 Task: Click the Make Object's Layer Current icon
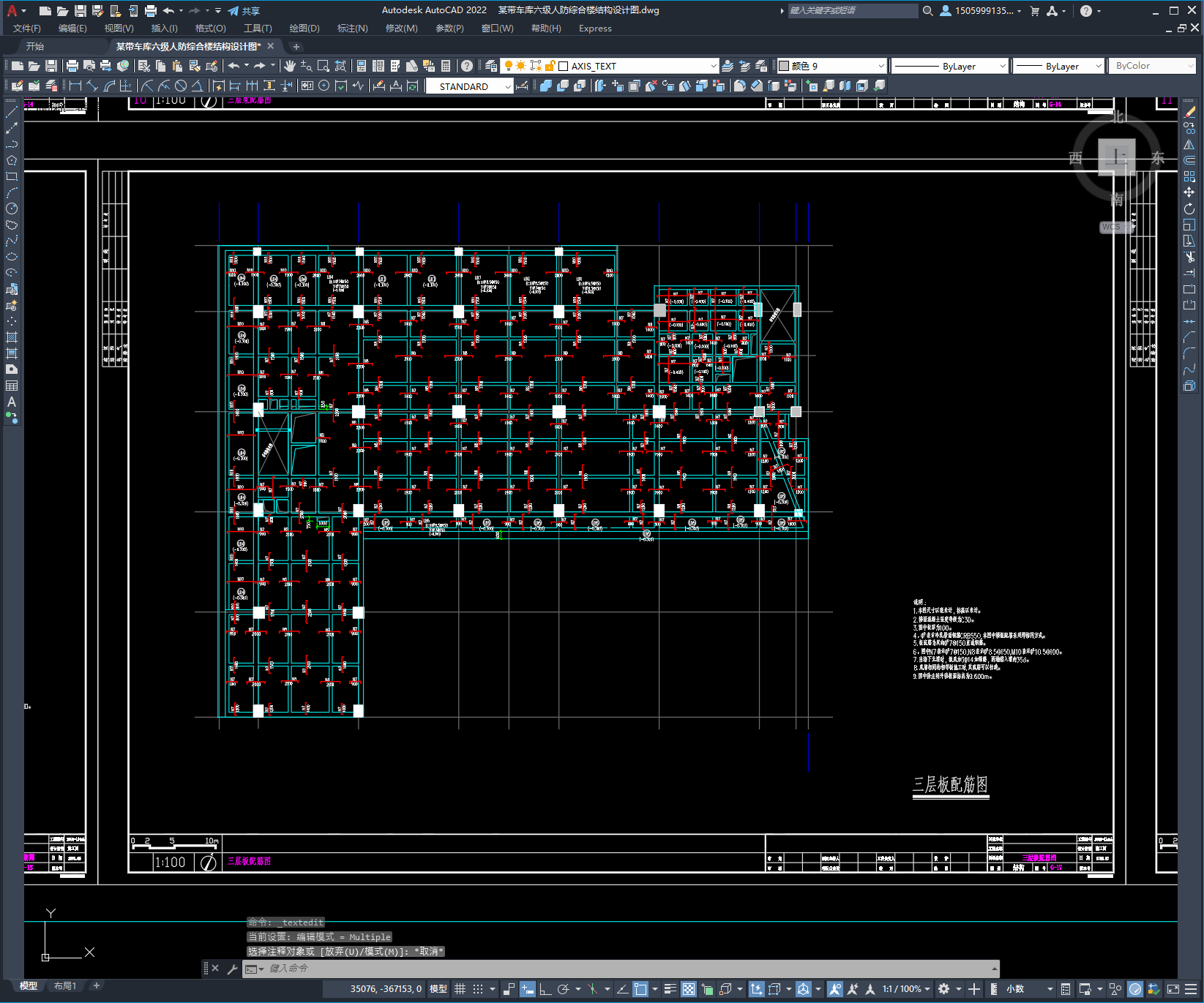pos(728,66)
